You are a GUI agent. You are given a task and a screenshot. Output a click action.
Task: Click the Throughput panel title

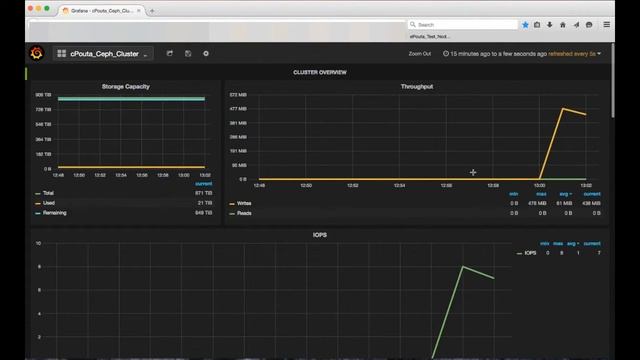pos(417,87)
